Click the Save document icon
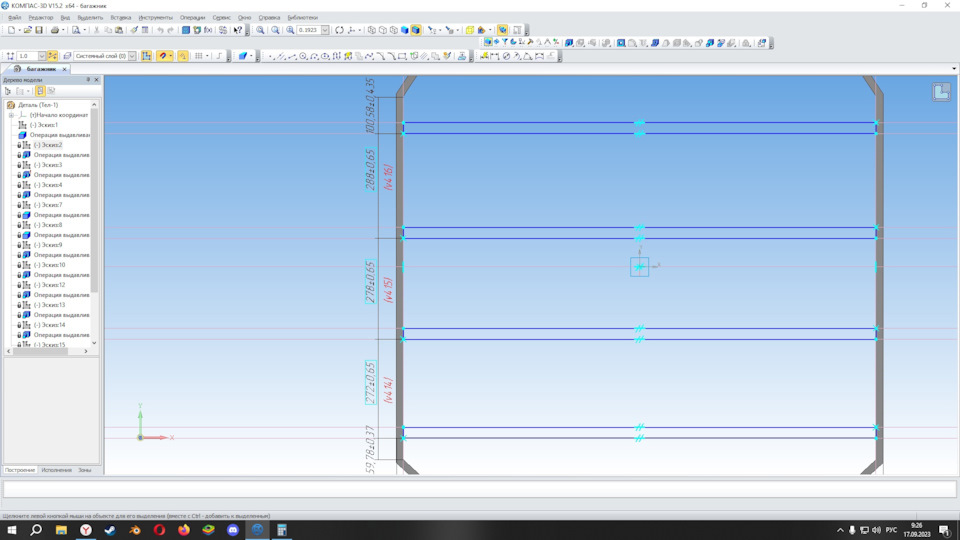The image size is (960, 540). tap(39, 30)
